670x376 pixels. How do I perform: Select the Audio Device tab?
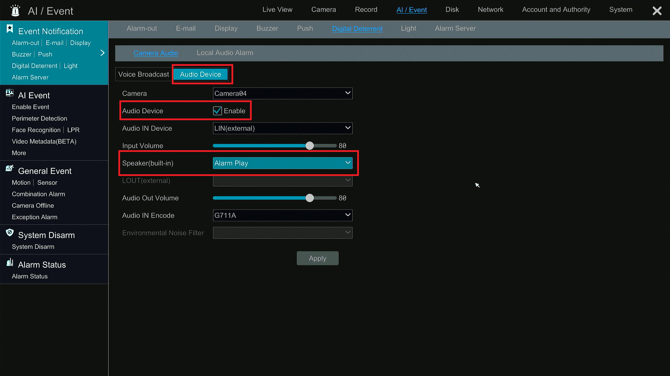tap(200, 74)
